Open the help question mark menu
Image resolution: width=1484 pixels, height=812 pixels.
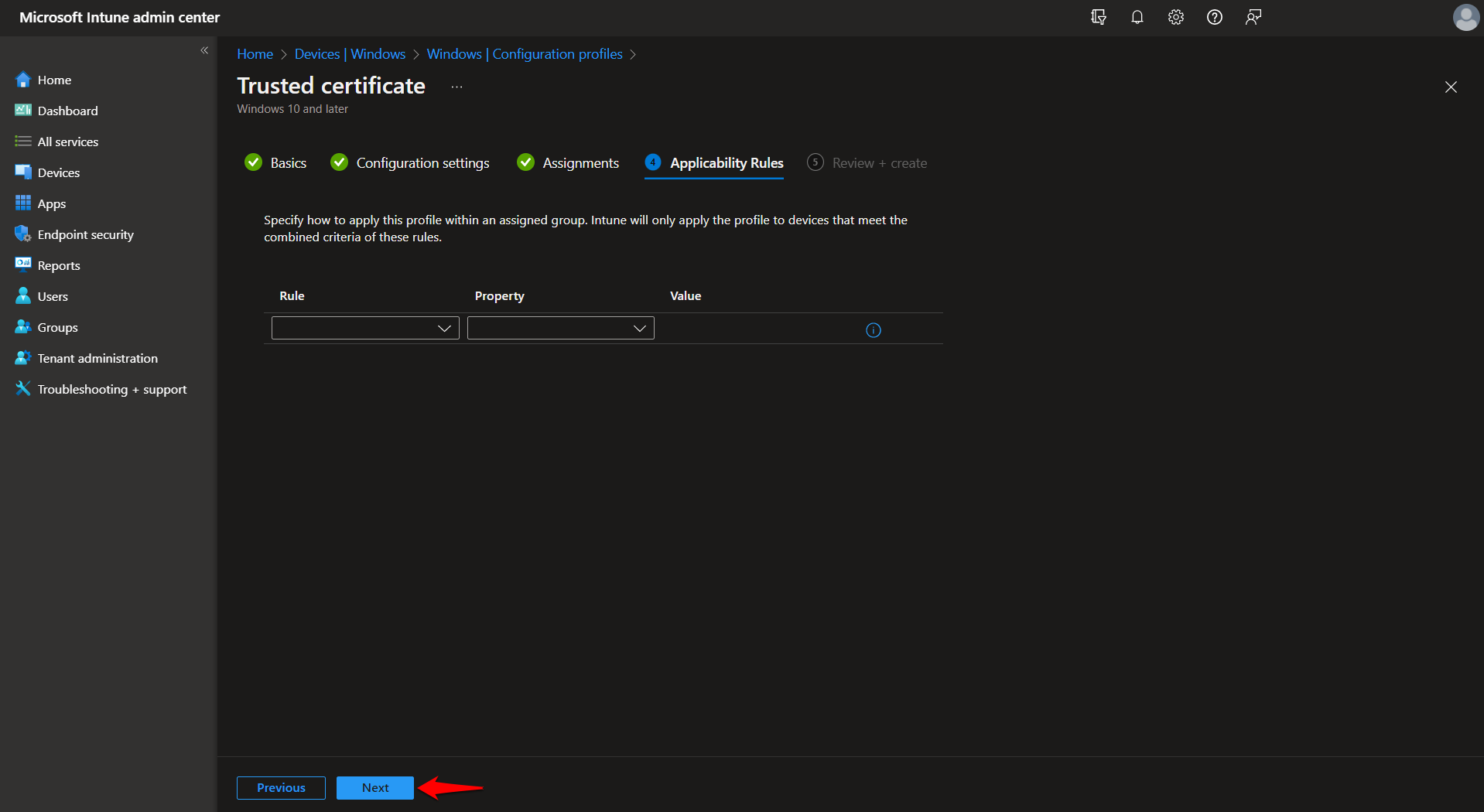click(x=1214, y=16)
